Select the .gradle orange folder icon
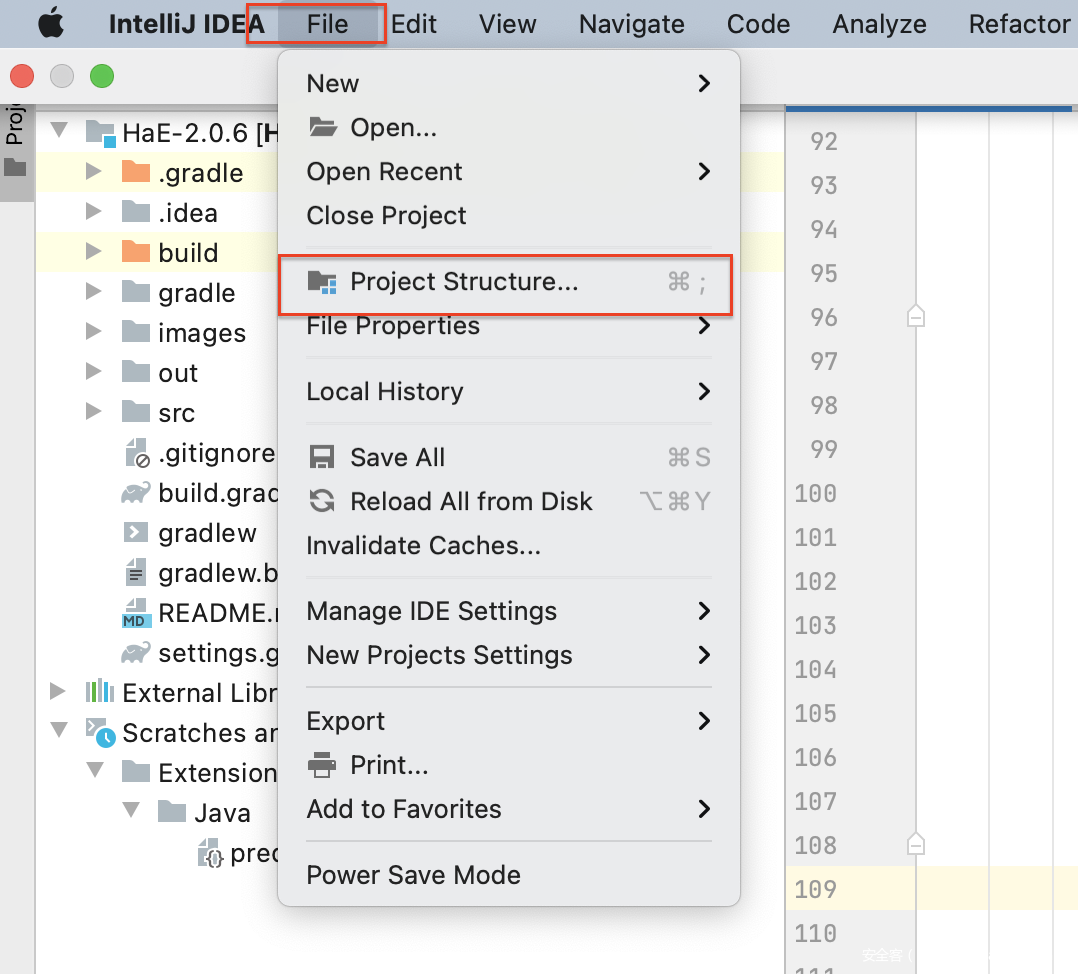This screenshot has width=1078, height=974. (135, 171)
